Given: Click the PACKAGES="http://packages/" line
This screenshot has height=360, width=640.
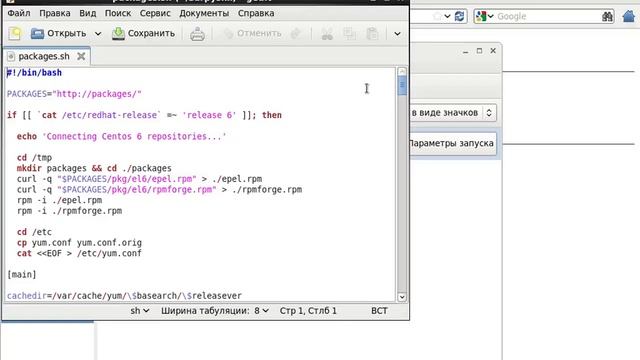Looking at the screenshot, I should pyautogui.click(x=74, y=94).
